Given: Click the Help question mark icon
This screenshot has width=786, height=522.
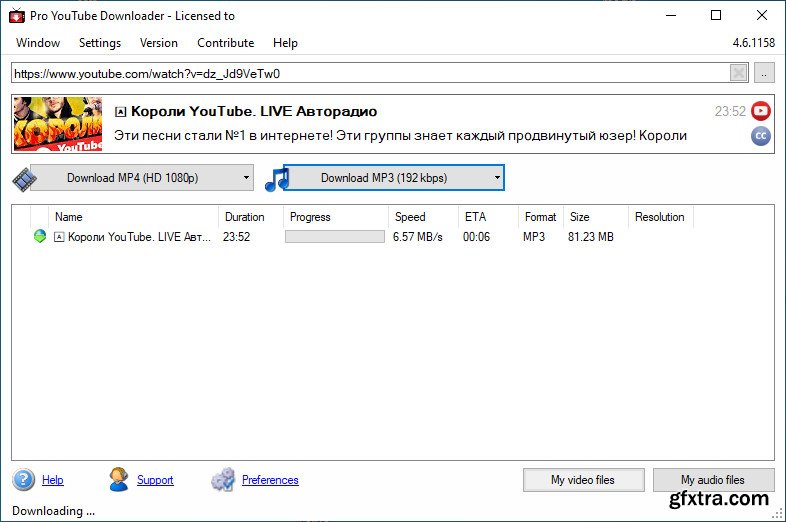Looking at the screenshot, I should coord(24,480).
